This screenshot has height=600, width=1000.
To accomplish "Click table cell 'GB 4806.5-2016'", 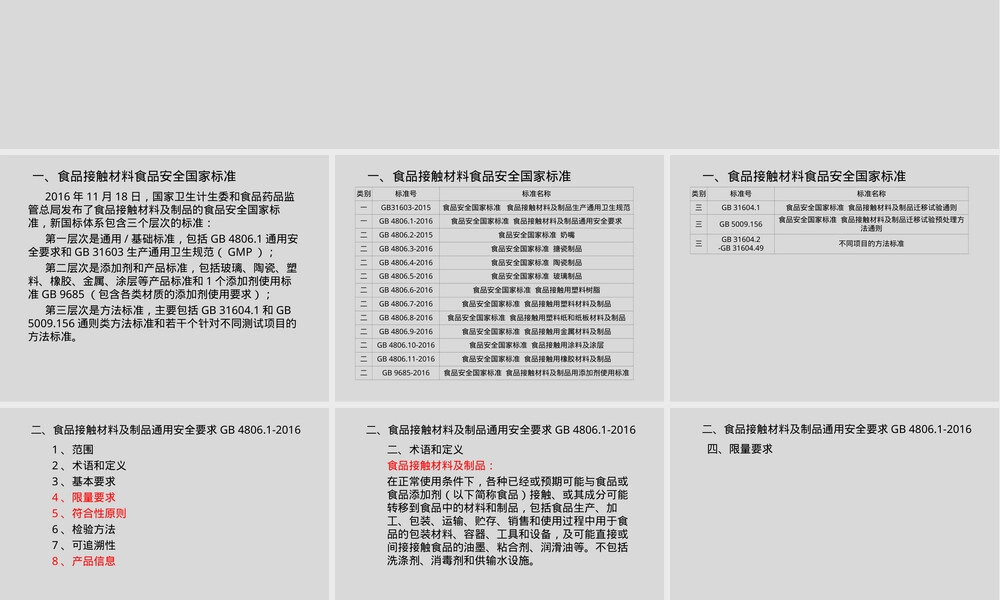I will [406, 276].
